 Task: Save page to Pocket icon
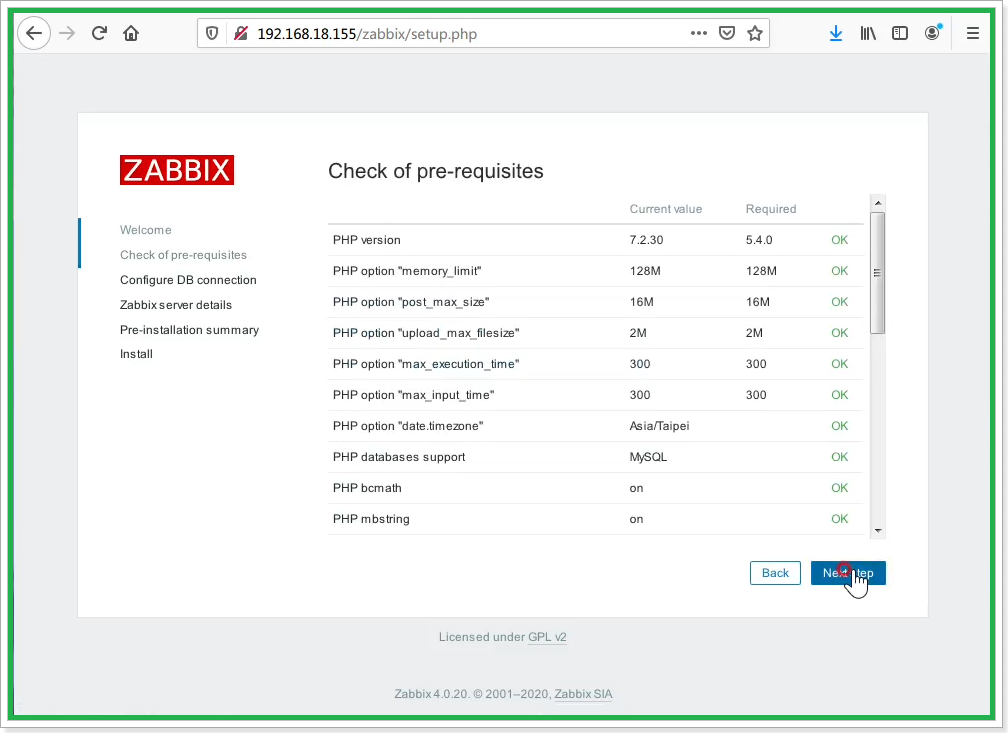pos(727,33)
